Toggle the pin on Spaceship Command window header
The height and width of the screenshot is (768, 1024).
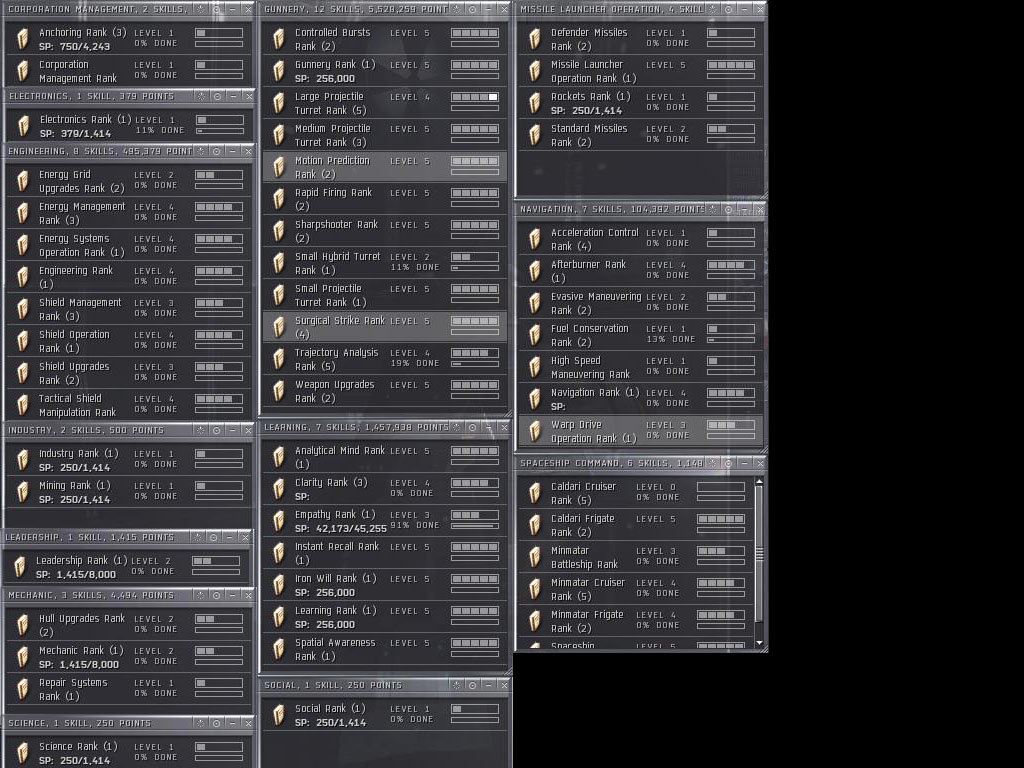coord(728,463)
